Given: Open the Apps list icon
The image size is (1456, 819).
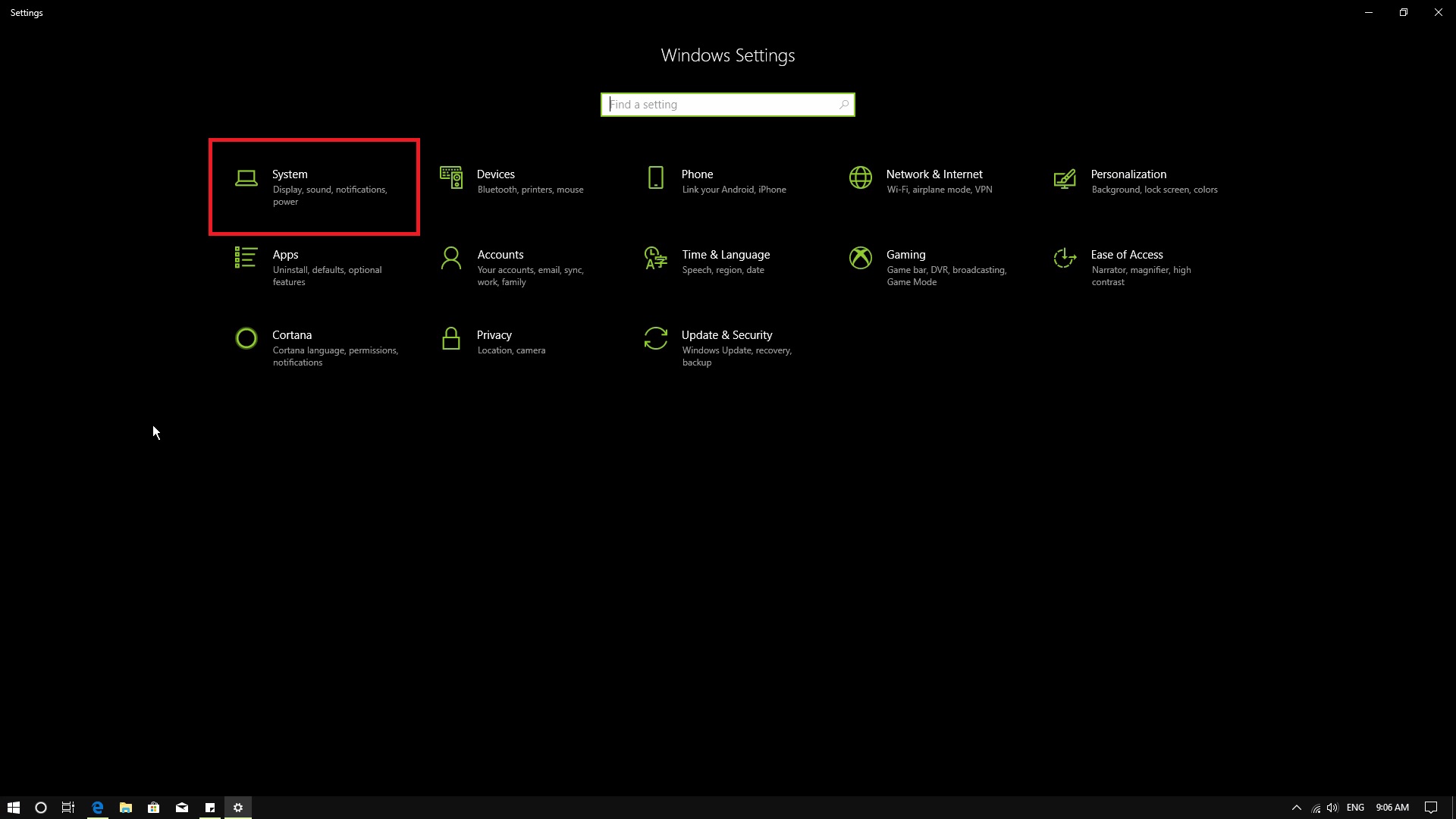Looking at the screenshot, I should pos(246,258).
